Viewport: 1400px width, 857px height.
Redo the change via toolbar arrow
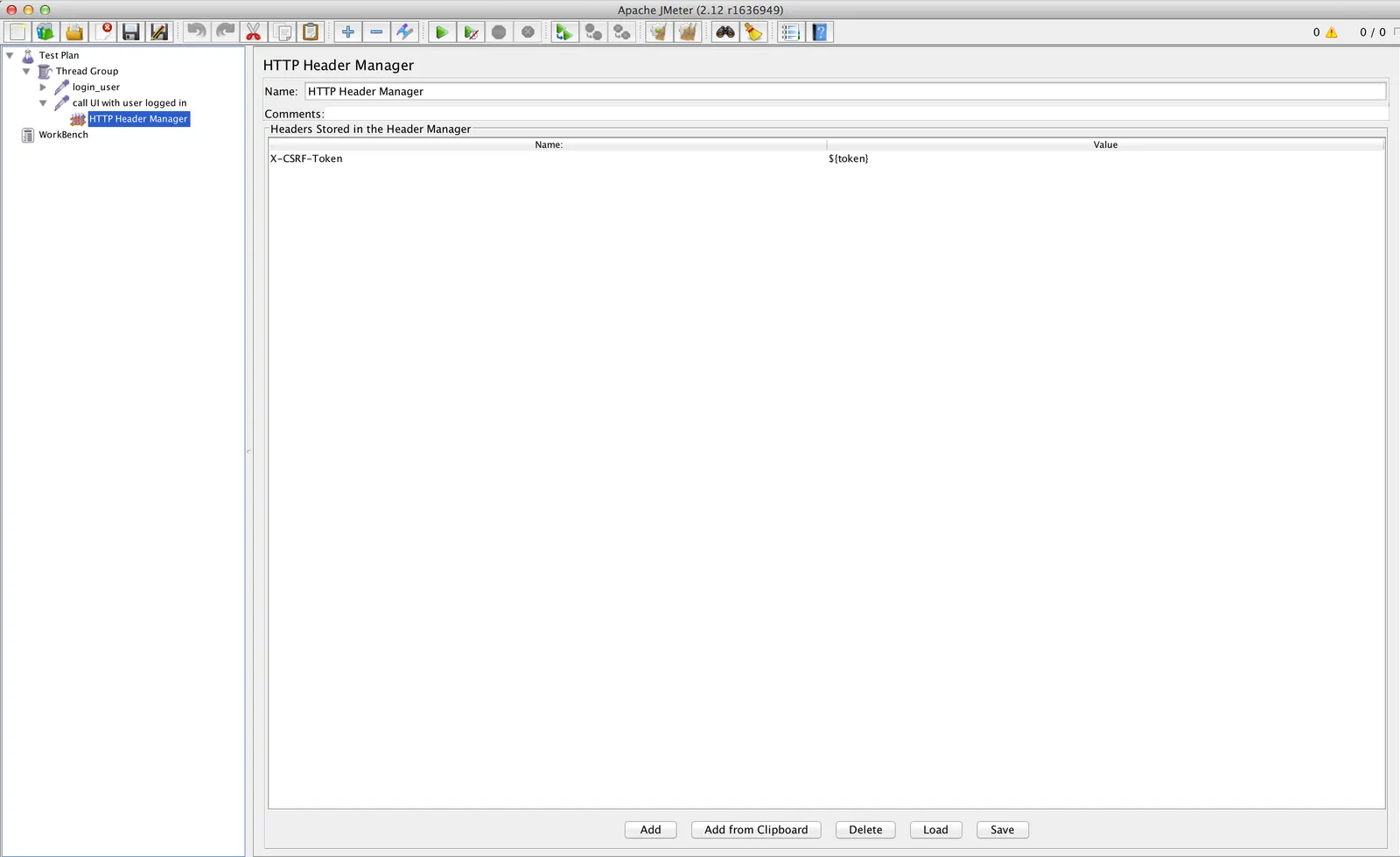pos(225,32)
